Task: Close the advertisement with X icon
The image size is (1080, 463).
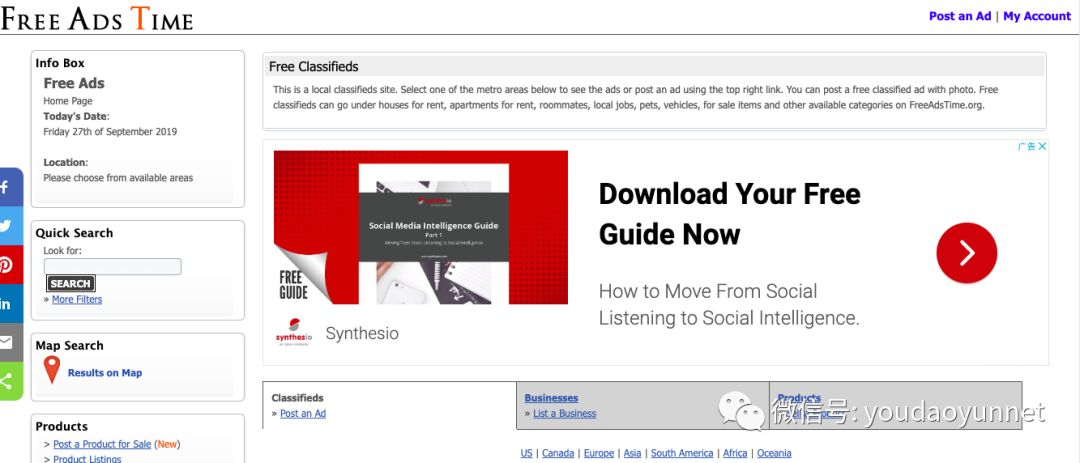Action: [1041, 146]
